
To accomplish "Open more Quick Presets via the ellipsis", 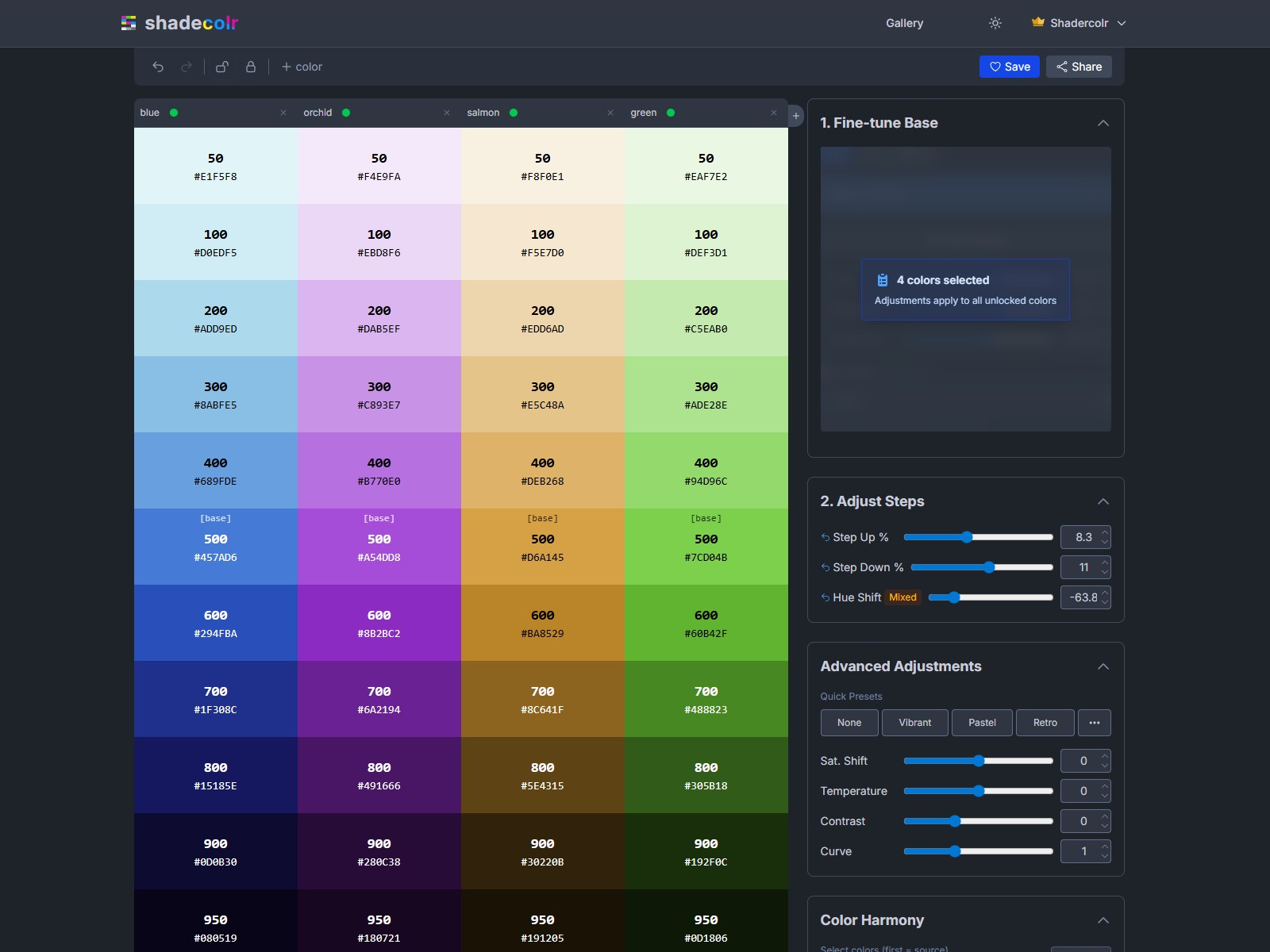I will [x=1095, y=723].
